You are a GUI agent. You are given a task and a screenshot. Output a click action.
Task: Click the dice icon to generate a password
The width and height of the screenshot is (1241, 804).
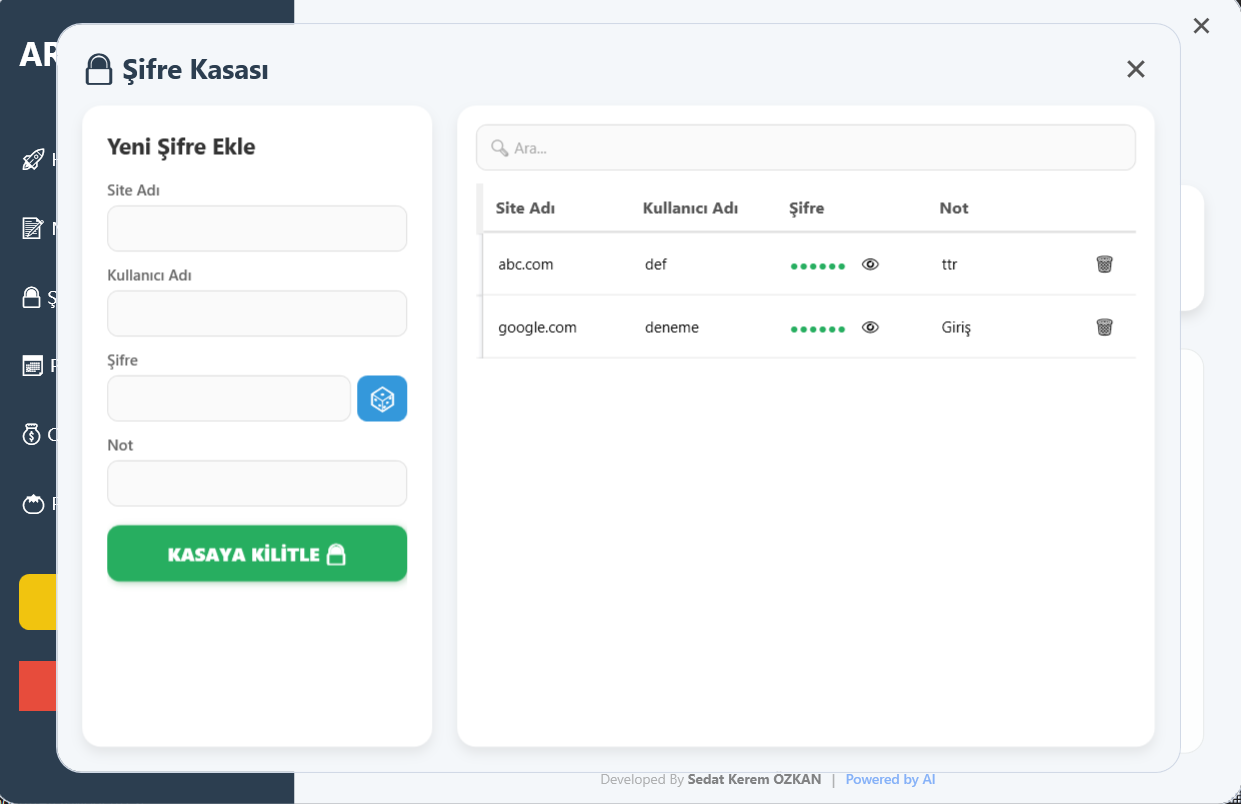point(382,399)
